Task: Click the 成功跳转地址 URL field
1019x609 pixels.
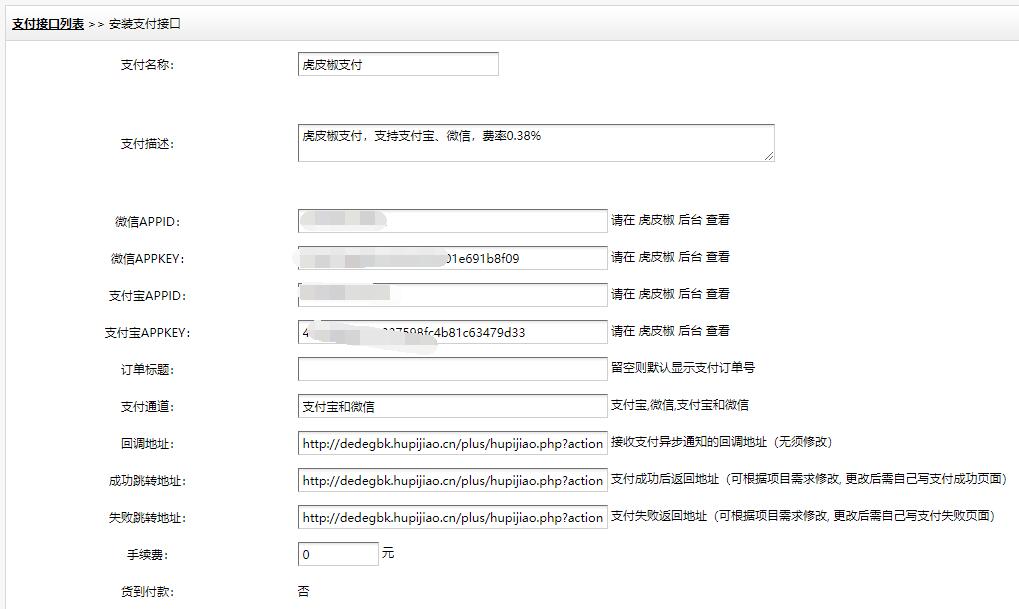Action: click(x=453, y=480)
